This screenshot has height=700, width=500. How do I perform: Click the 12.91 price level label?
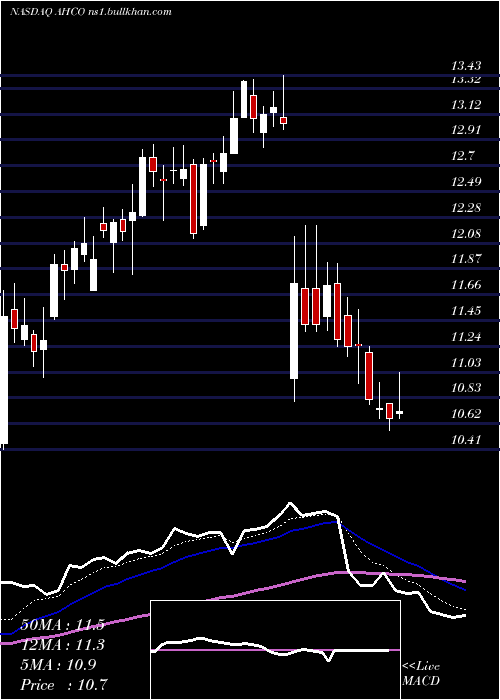pyautogui.click(x=466, y=130)
